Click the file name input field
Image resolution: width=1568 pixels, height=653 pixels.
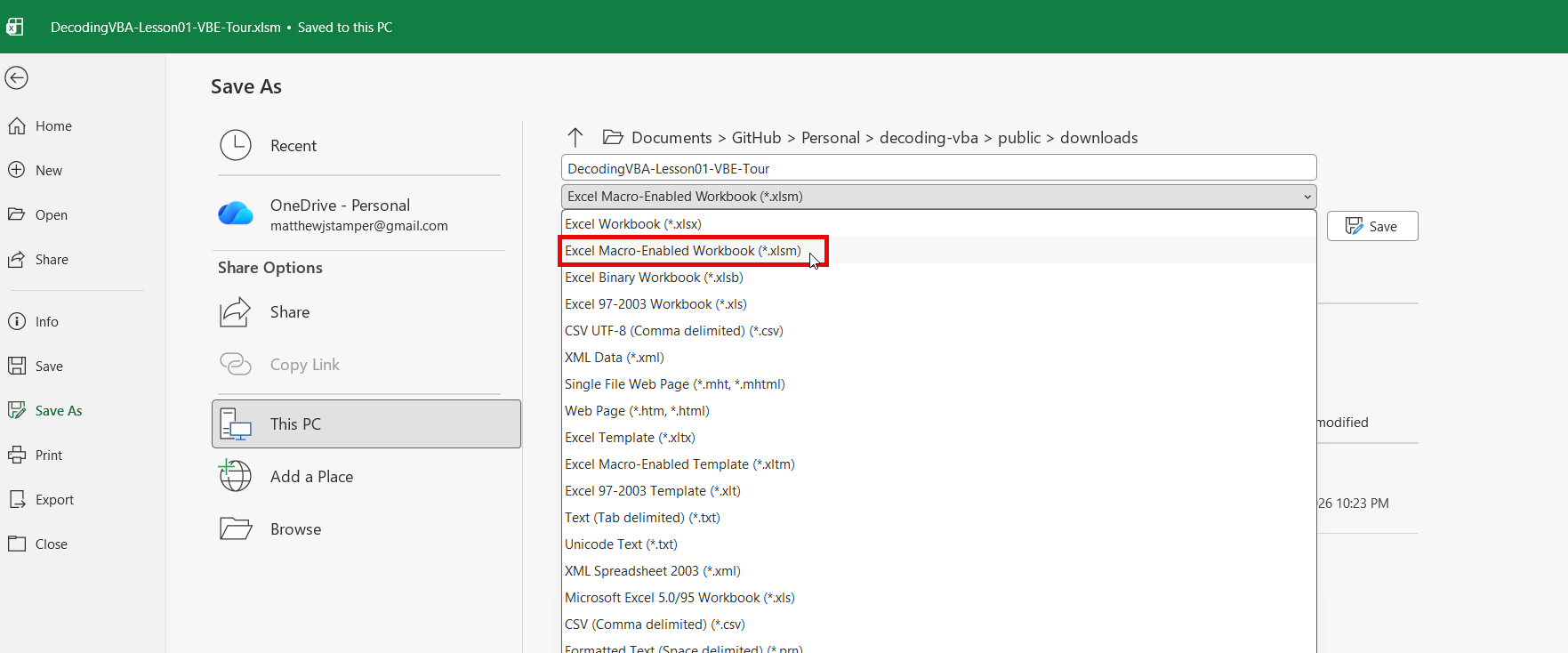tap(938, 168)
